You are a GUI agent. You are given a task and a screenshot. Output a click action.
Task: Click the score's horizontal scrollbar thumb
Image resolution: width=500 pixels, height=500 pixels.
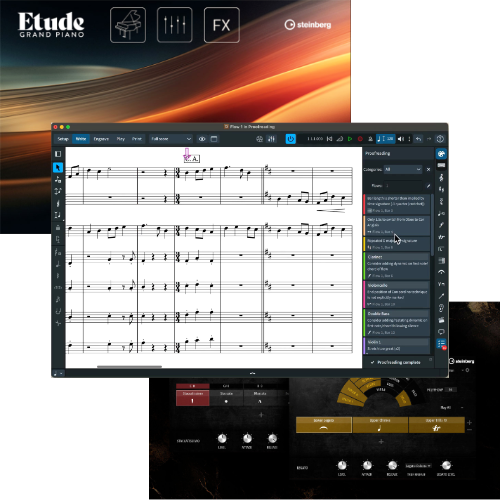pyautogui.click(x=129, y=367)
